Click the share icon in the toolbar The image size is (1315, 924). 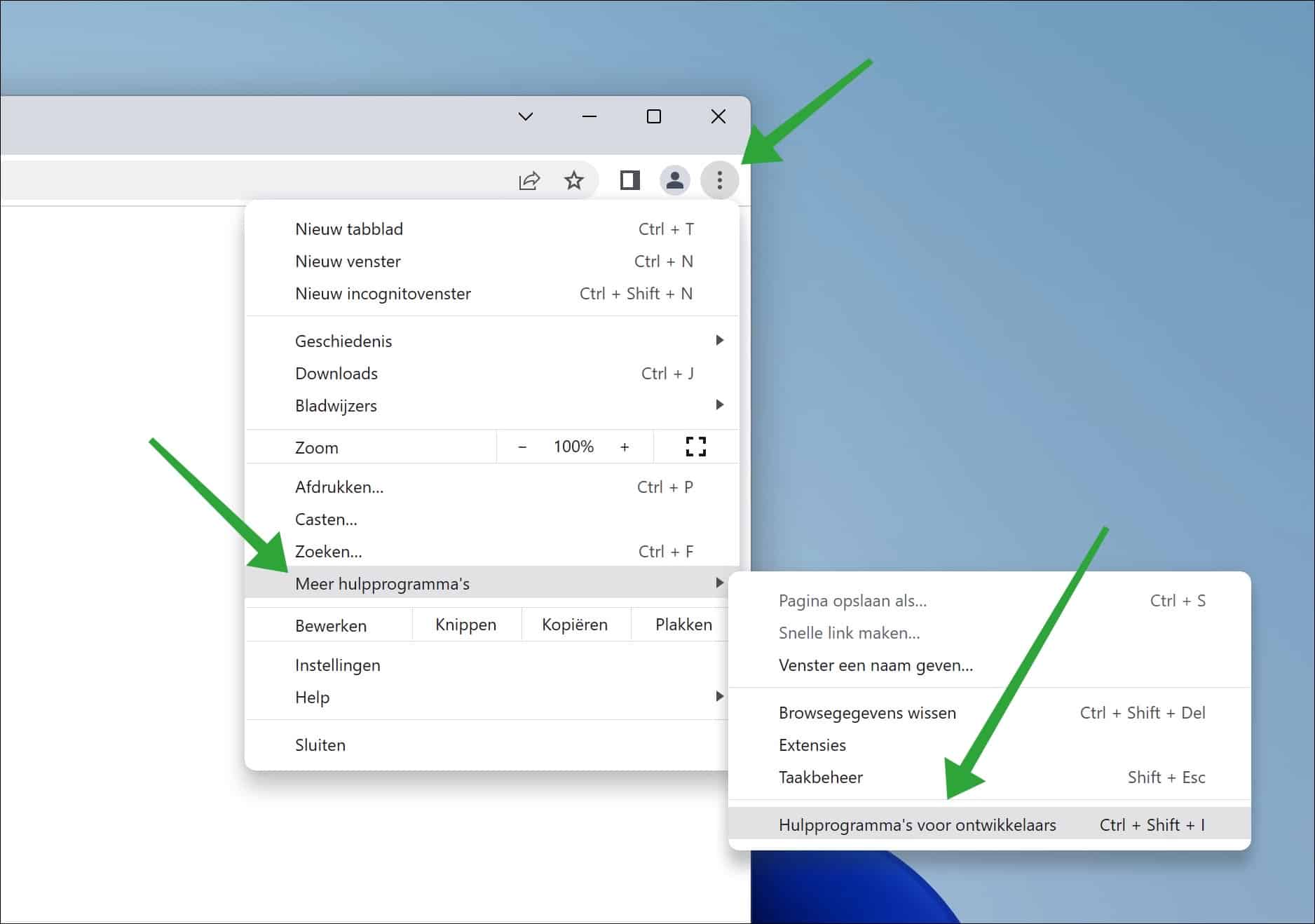tap(530, 180)
